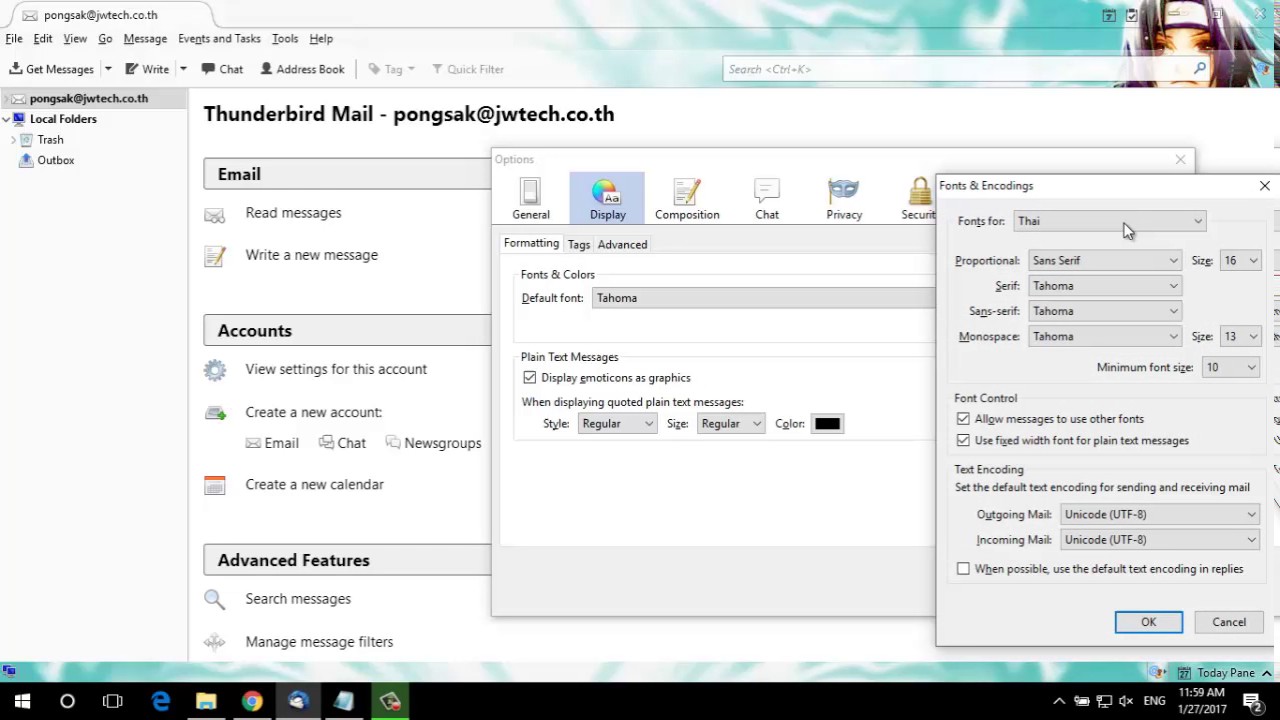
Task: Open the monospace Size 13 dropdown
Action: tap(1239, 337)
